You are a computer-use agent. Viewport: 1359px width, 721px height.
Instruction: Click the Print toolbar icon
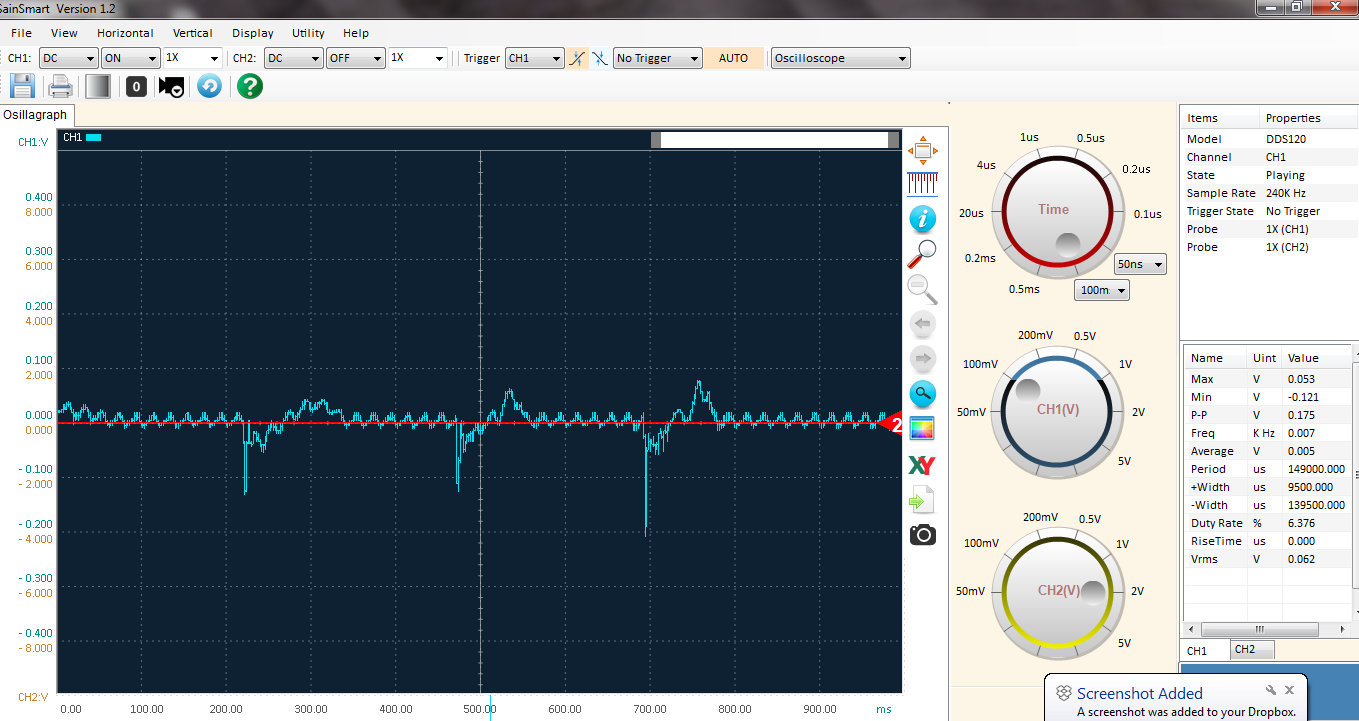(x=61, y=86)
